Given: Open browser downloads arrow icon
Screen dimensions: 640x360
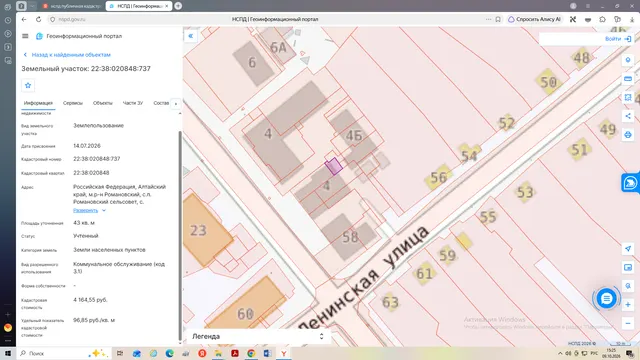Looking at the screenshot, I should point(632,19).
